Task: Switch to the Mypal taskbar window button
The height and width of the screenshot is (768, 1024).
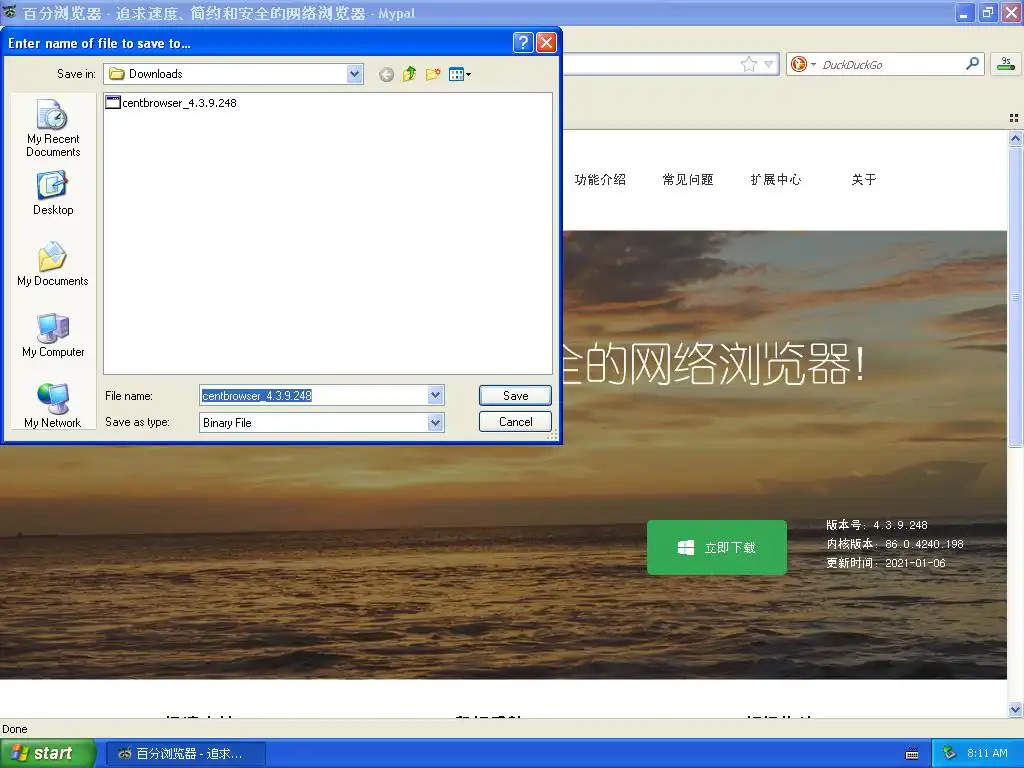Action: coord(185,754)
